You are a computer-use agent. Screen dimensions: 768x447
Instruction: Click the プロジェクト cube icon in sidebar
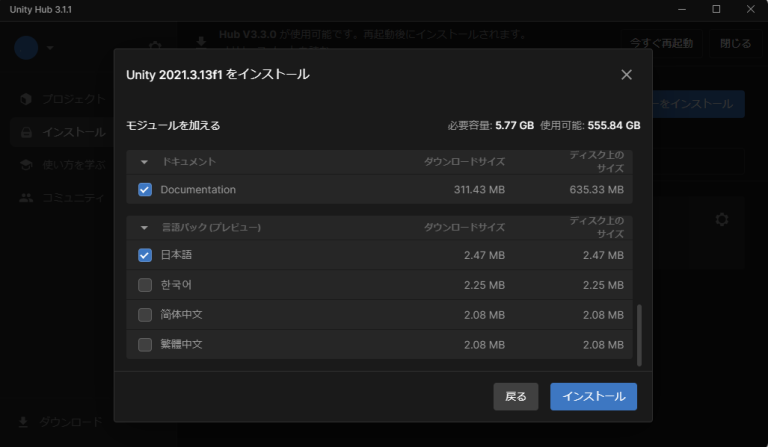pos(26,99)
